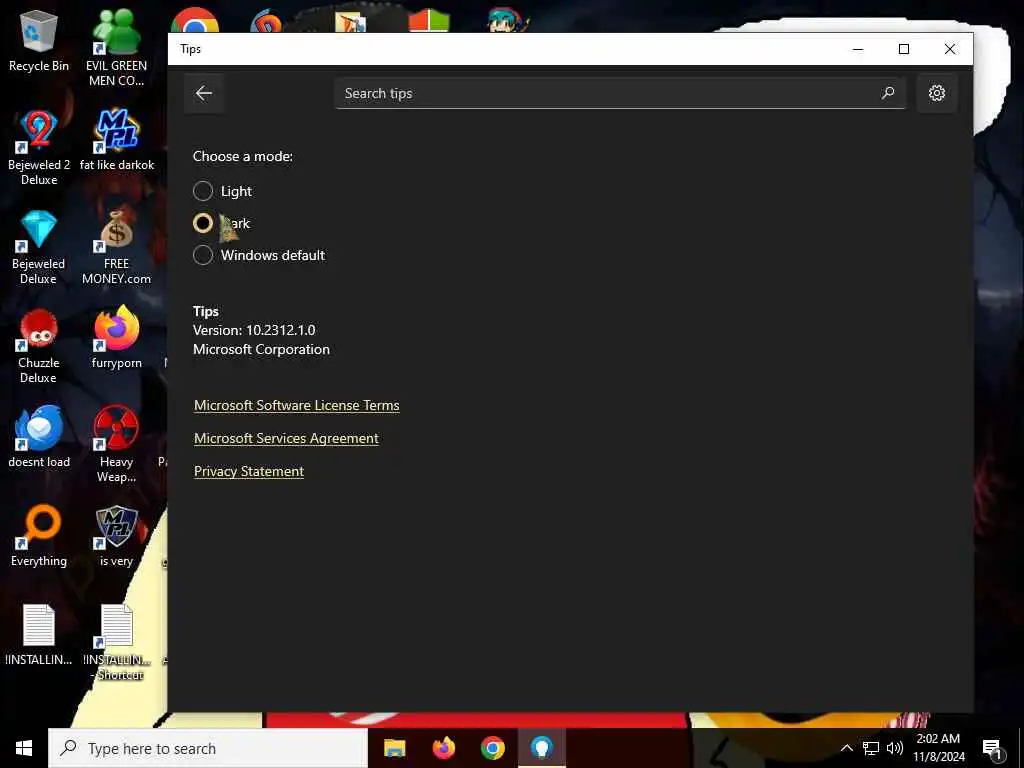The height and width of the screenshot is (768, 1024).
Task: Launch Firefox from the taskbar
Action: pos(444,748)
